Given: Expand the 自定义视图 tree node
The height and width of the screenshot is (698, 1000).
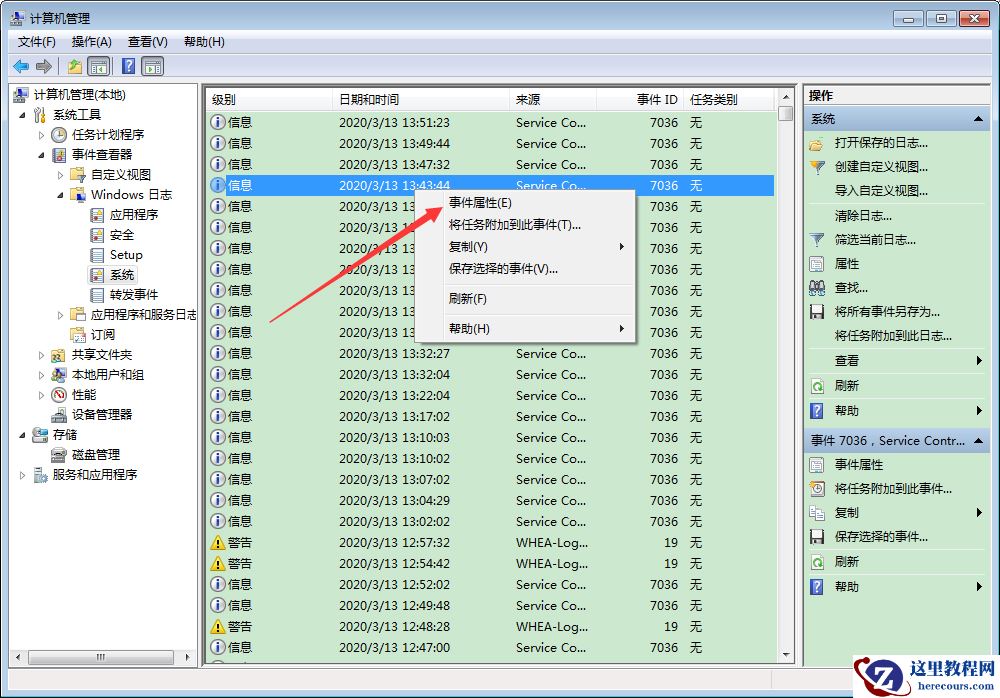Looking at the screenshot, I should (61, 177).
